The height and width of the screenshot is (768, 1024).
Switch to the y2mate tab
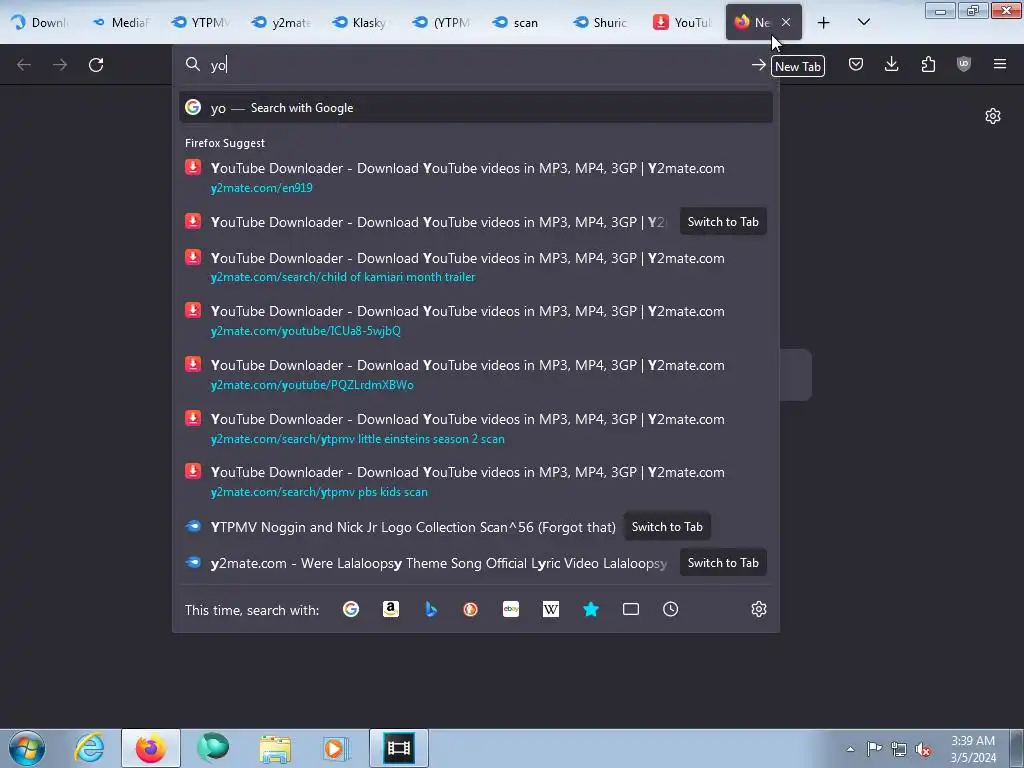[281, 22]
